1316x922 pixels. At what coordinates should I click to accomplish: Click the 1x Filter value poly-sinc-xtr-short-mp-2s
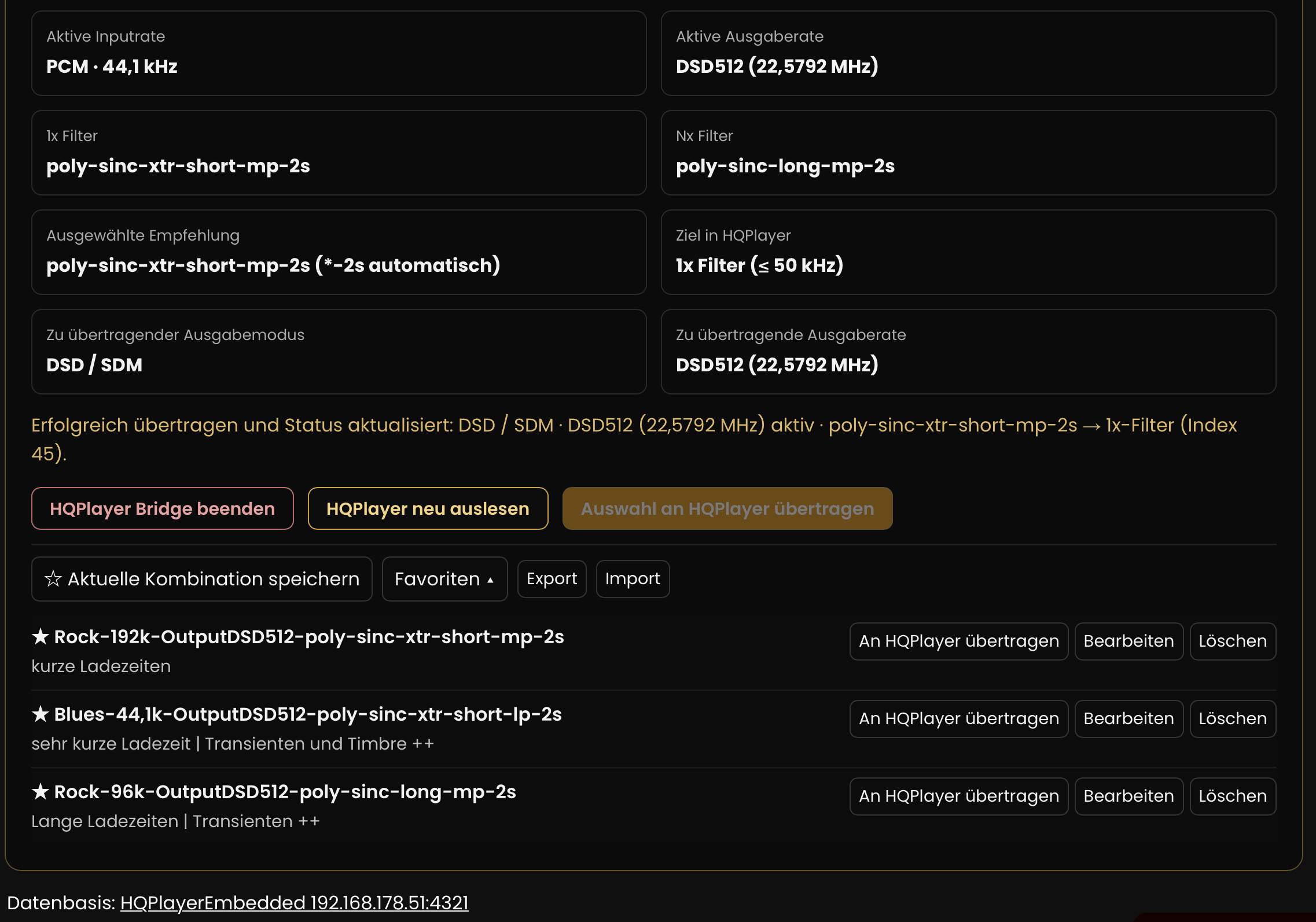click(178, 166)
